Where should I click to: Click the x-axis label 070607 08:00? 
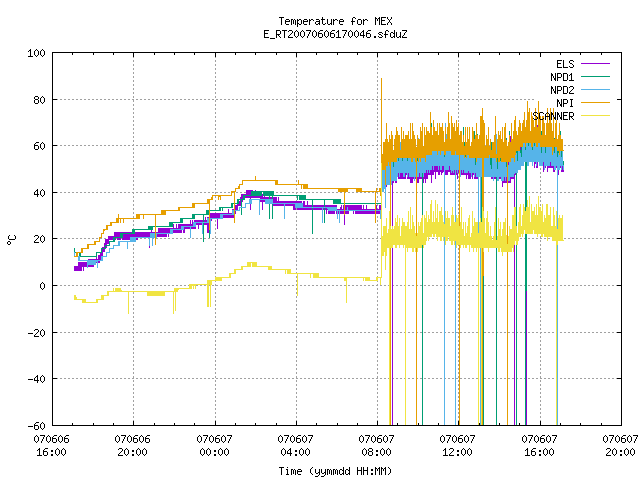(x=376, y=446)
